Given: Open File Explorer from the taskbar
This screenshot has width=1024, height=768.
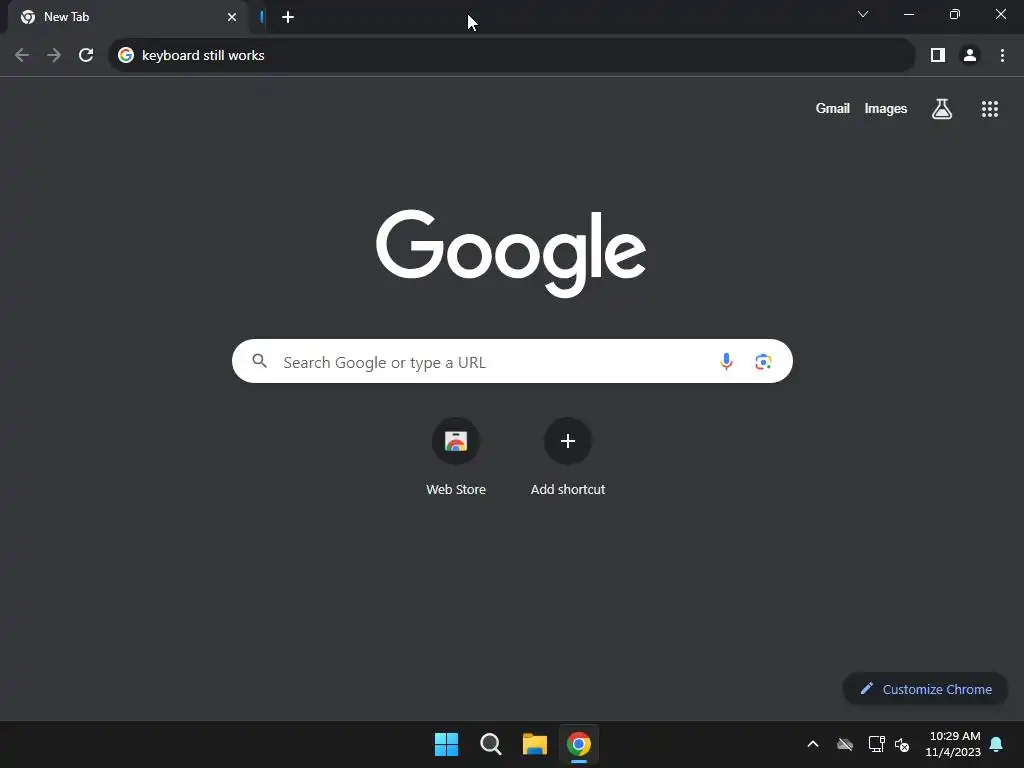Looking at the screenshot, I should 535,744.
